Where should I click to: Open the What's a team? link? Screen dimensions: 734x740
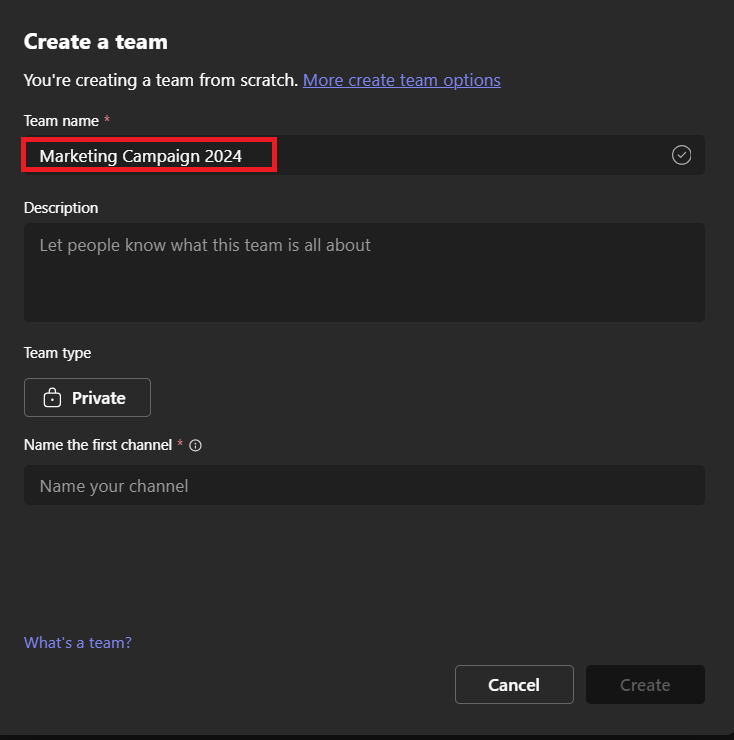coord(78,642)
